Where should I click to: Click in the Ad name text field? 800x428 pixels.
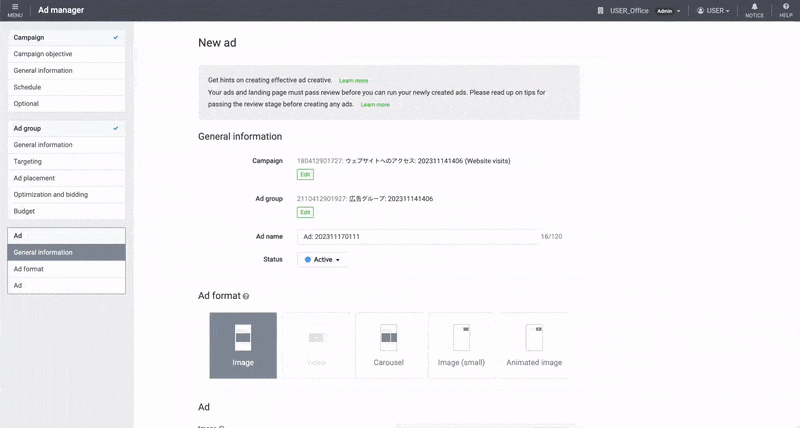click(x=417, y=237)
